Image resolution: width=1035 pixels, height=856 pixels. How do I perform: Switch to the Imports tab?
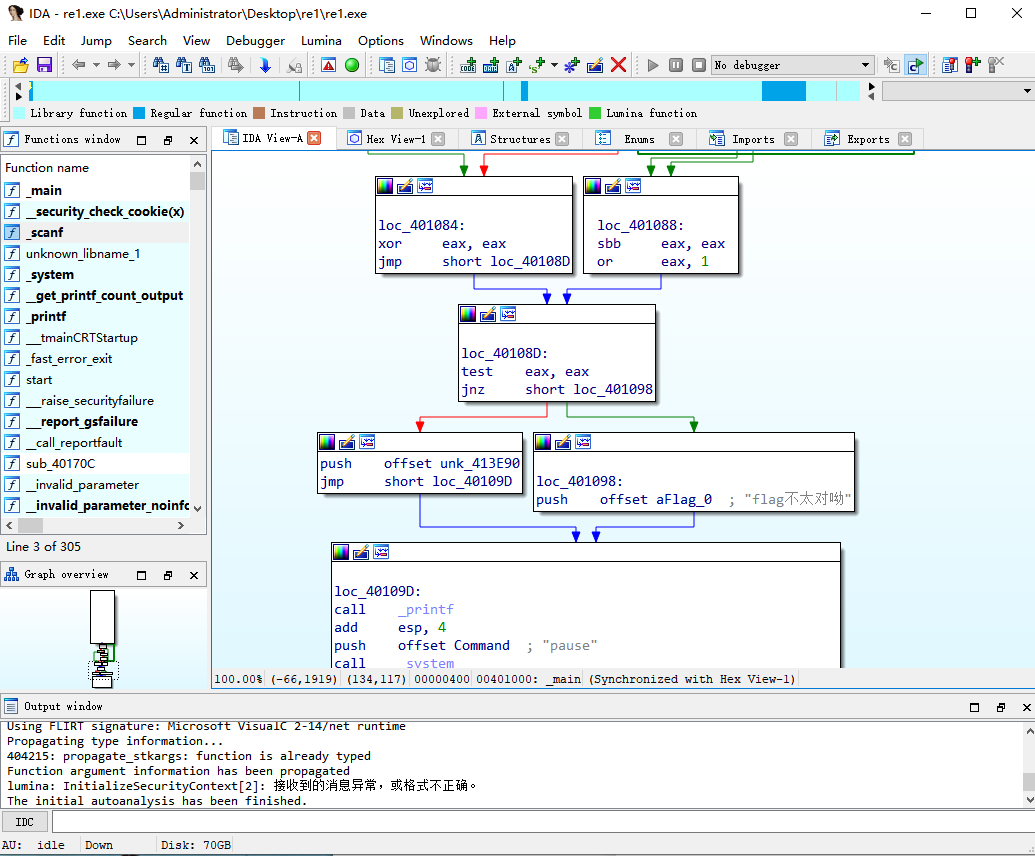752,139
